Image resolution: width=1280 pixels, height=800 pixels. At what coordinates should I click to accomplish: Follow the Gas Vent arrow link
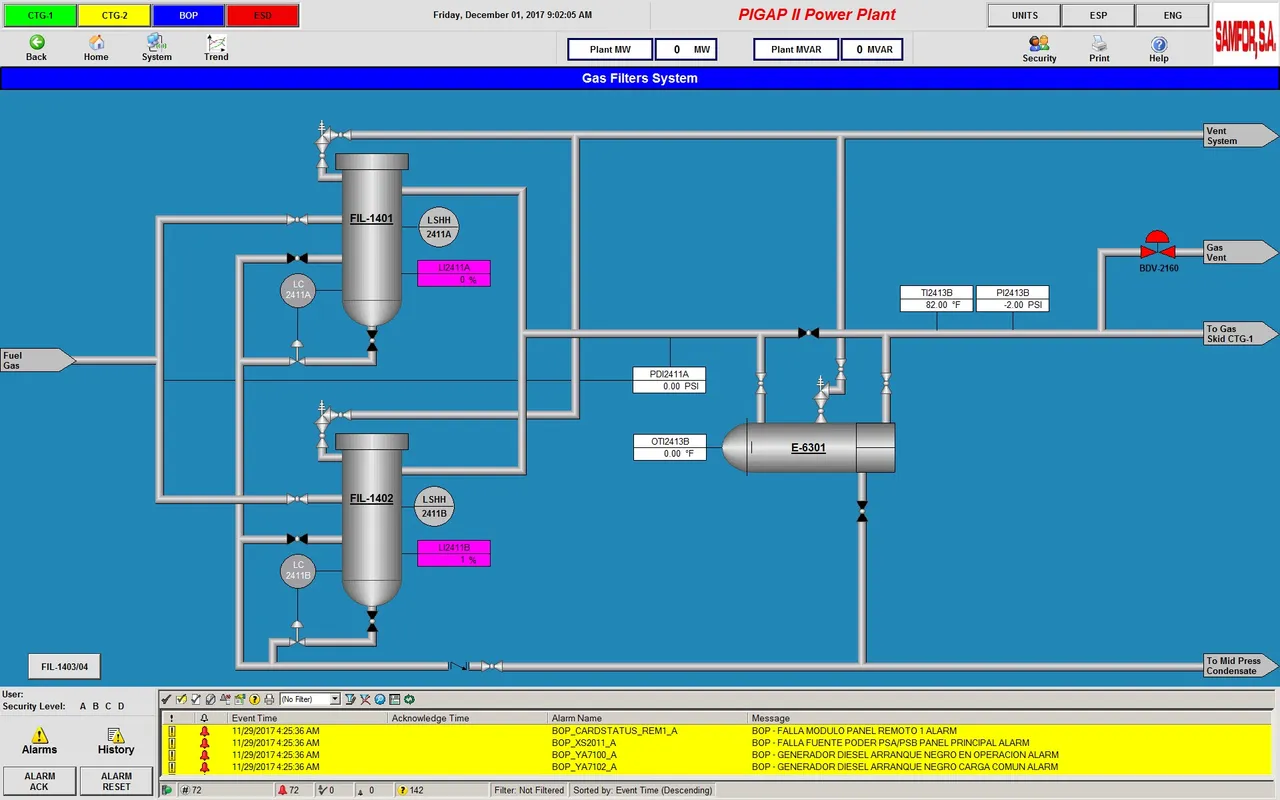tap(1240, 252)
